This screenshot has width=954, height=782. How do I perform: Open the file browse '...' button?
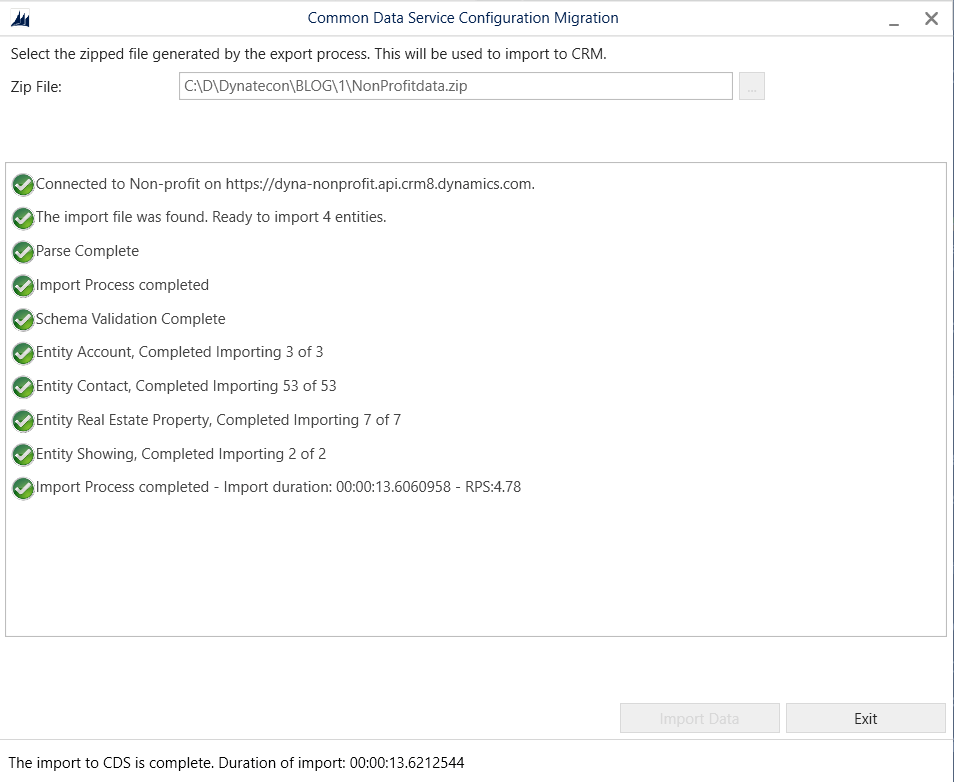[751, 86]
